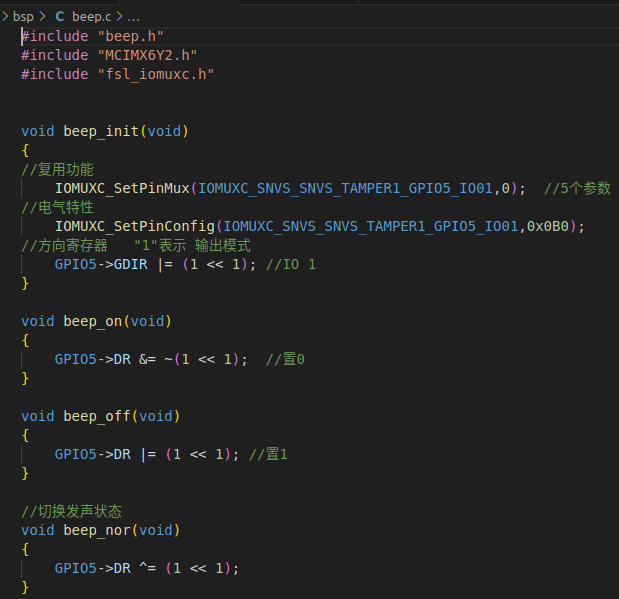Click the //复用功能 comment
The width and height of the screenshot is (619, 599).
click(x=58, y=169)
